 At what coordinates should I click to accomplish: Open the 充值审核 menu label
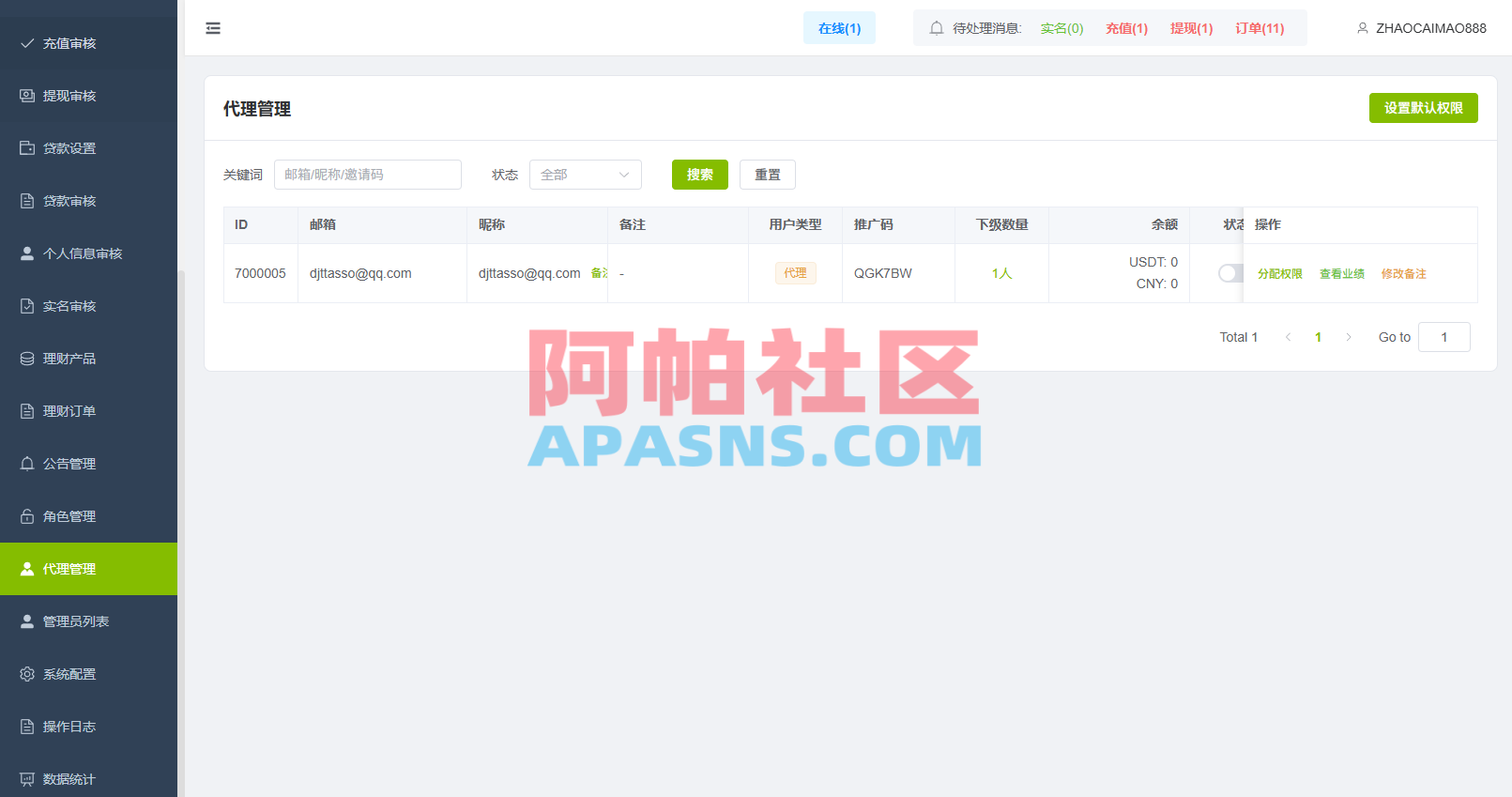(69, 43)
